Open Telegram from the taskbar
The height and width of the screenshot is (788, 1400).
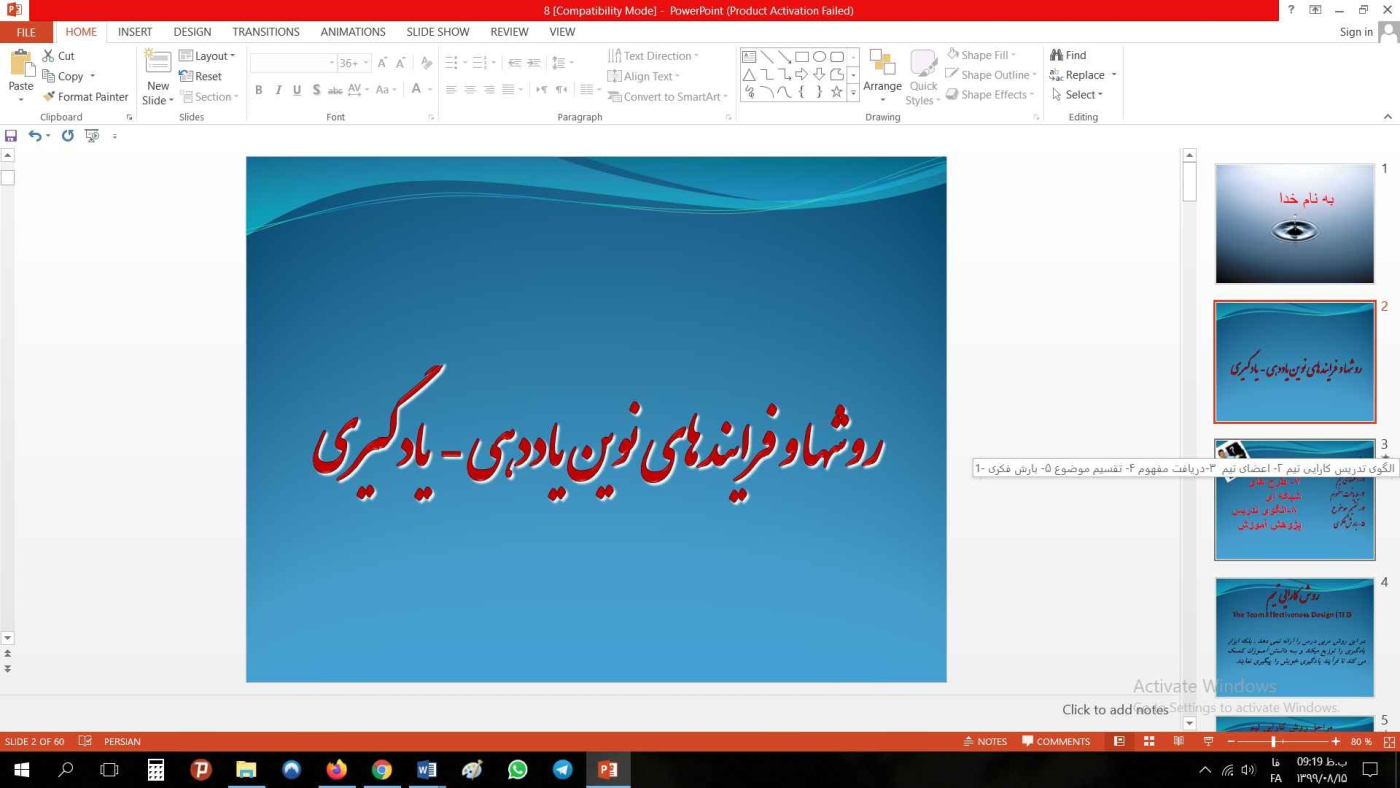click(x=563, y=769)
